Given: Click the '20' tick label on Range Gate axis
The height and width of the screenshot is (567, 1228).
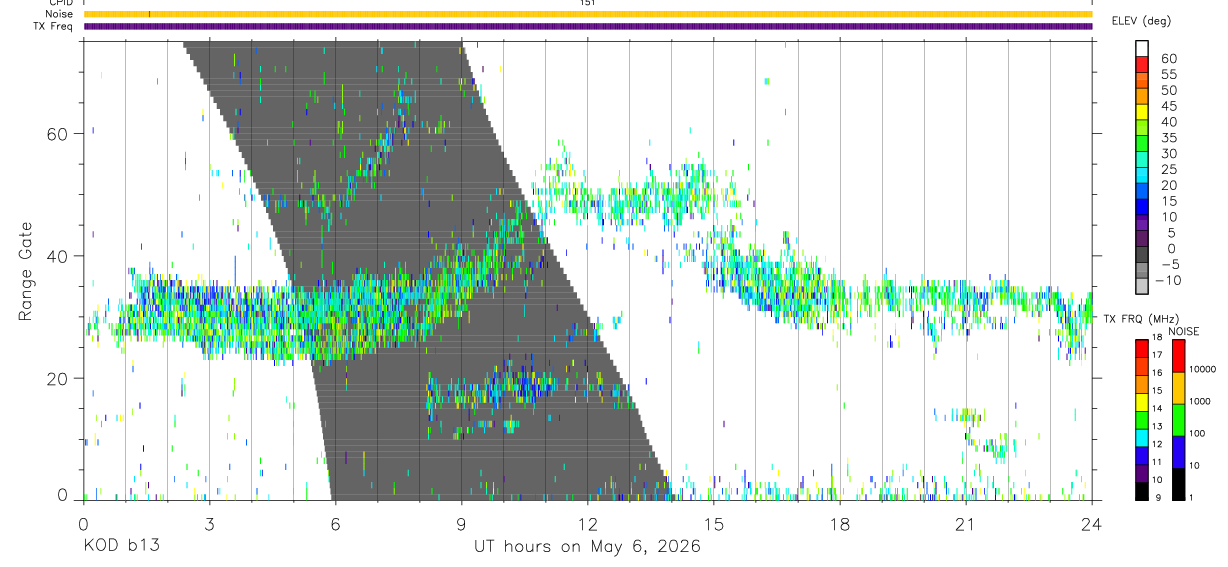Looking at the screenshot, I should click(59, 379).
